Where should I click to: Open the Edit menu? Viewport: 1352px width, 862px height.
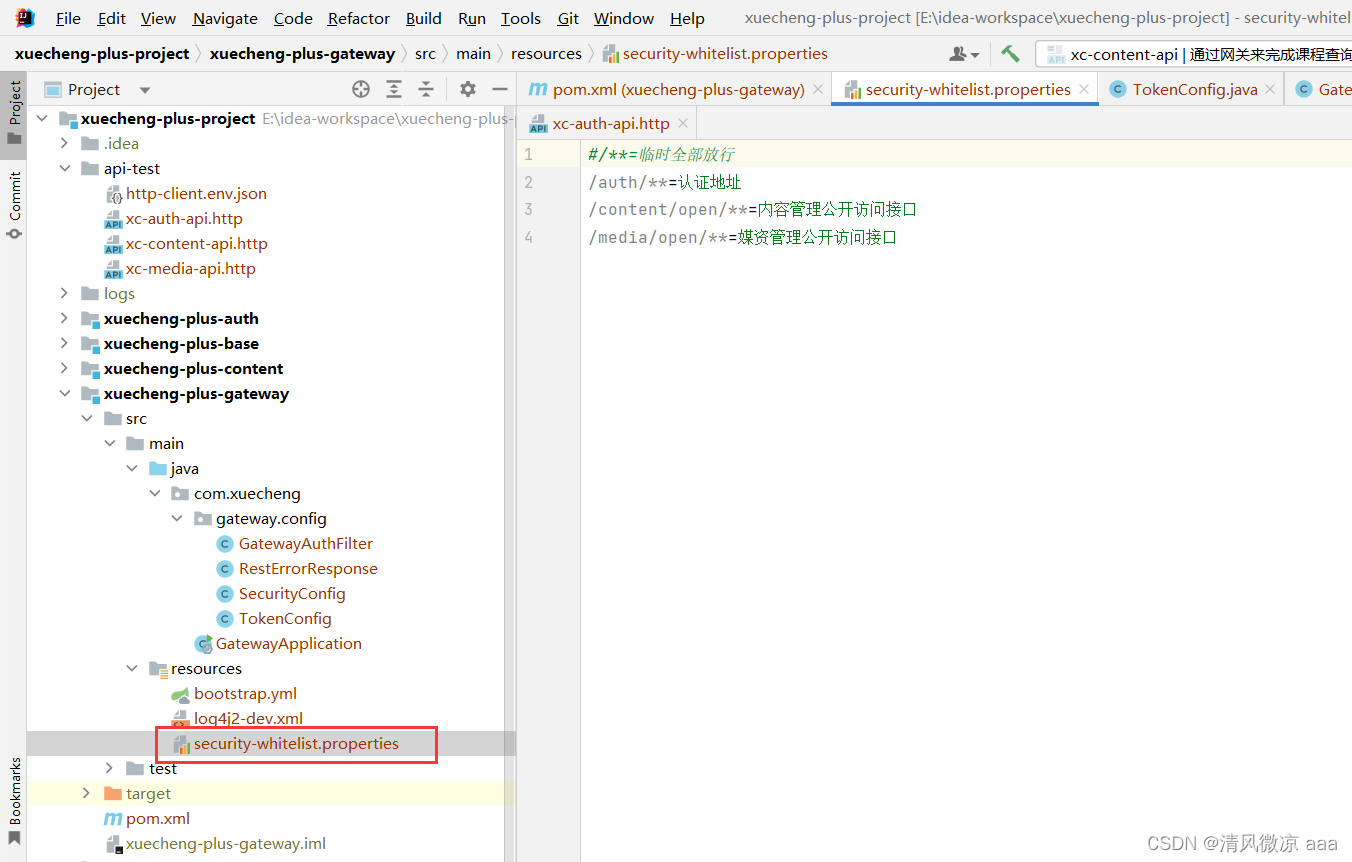(112, 18)
